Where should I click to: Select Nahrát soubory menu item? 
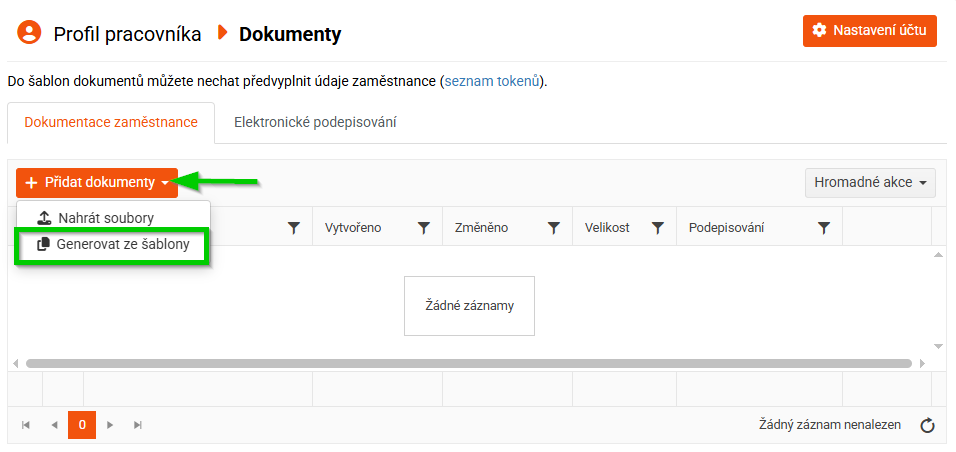pyautogui.click(x=105, y=217)
